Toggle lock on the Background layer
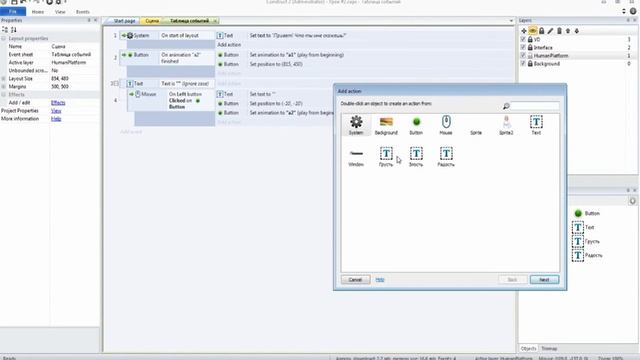 point(530,64)
